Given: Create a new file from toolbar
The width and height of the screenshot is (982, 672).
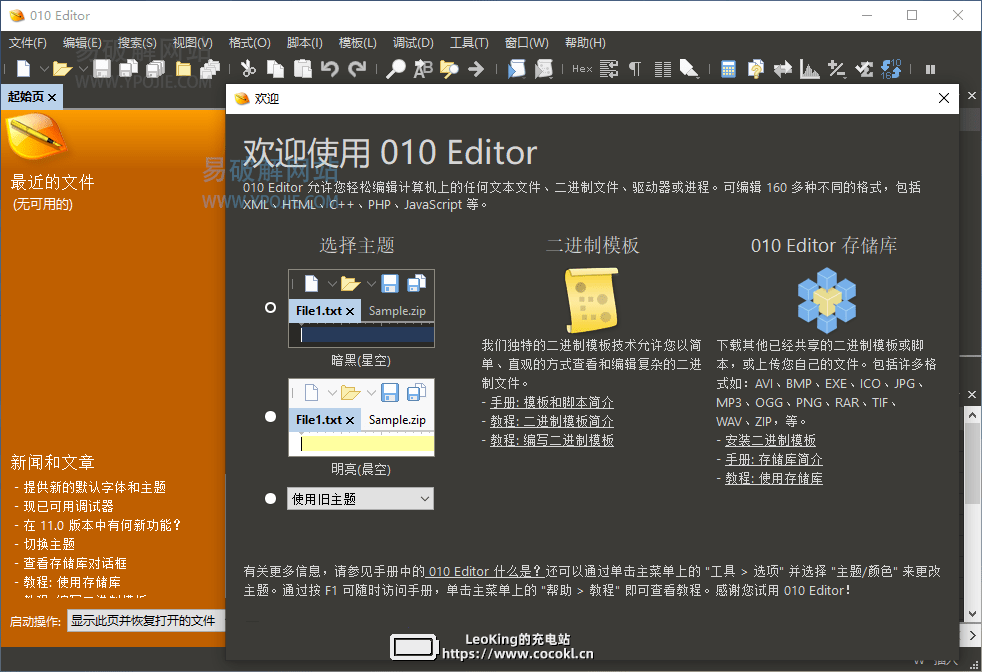Looking at the screenshot, I should pyautogui.click(x=24, y=68).
